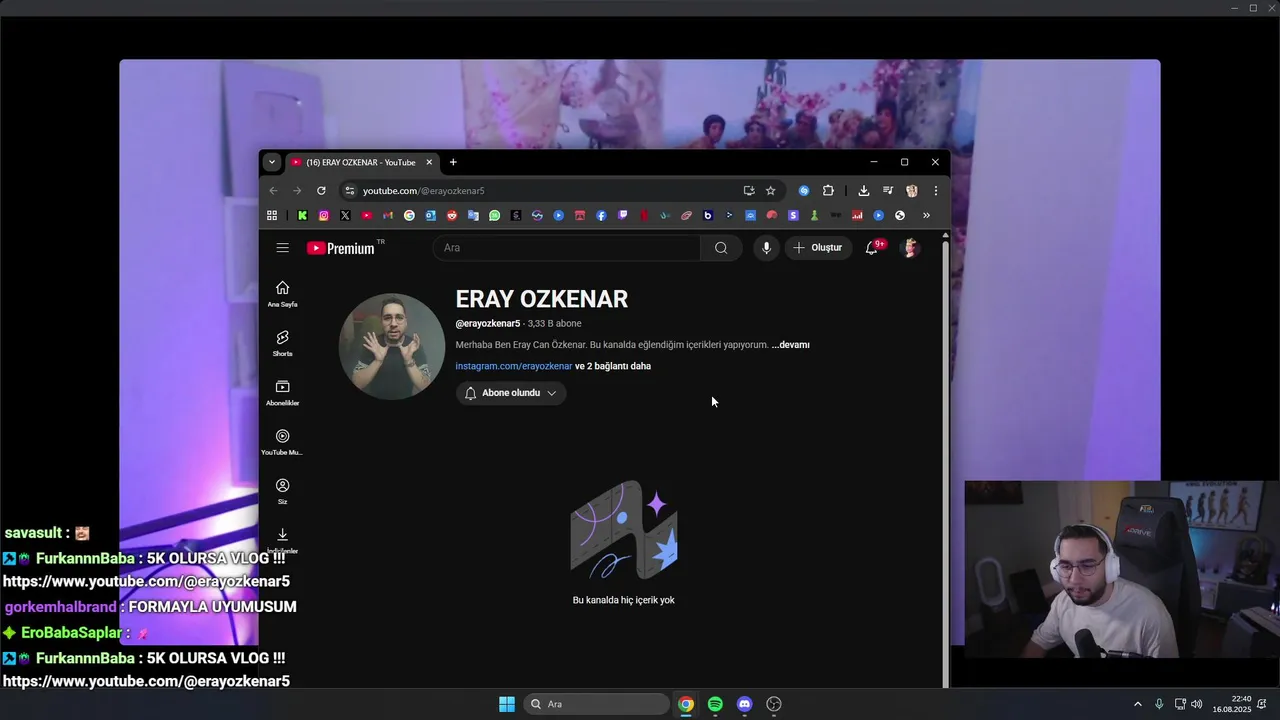Viewport: 1280px width, 720px height.
Task: Go to Ana Sayfa in the sidebar
Action: click(283, 294)
